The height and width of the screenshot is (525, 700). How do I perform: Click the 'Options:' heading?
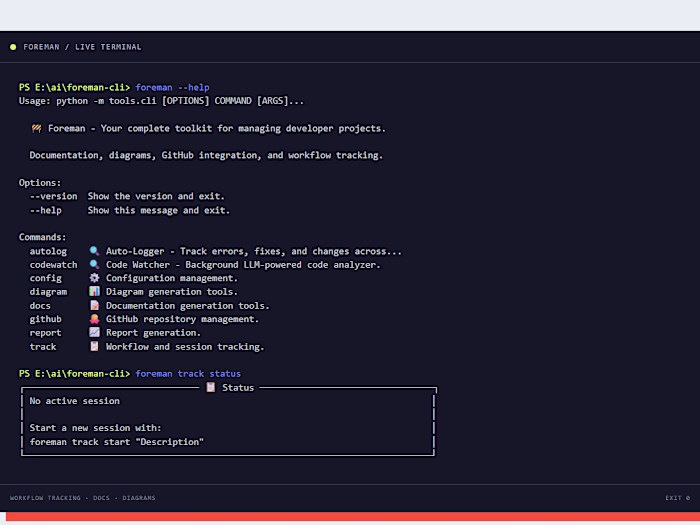coord(40,183)
